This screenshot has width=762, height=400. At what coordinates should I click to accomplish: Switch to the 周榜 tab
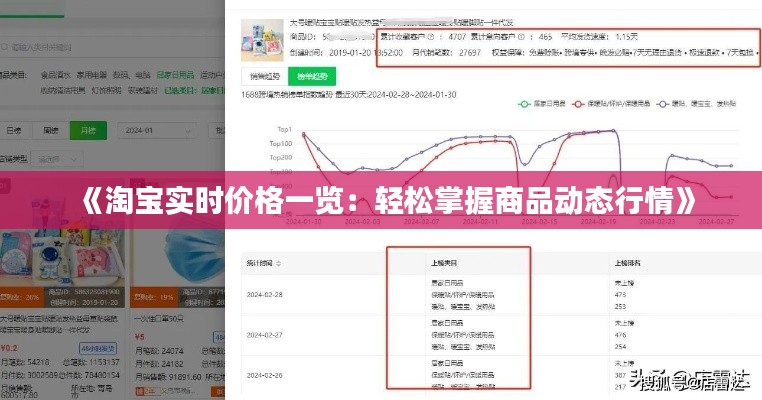tap(52, 130)
